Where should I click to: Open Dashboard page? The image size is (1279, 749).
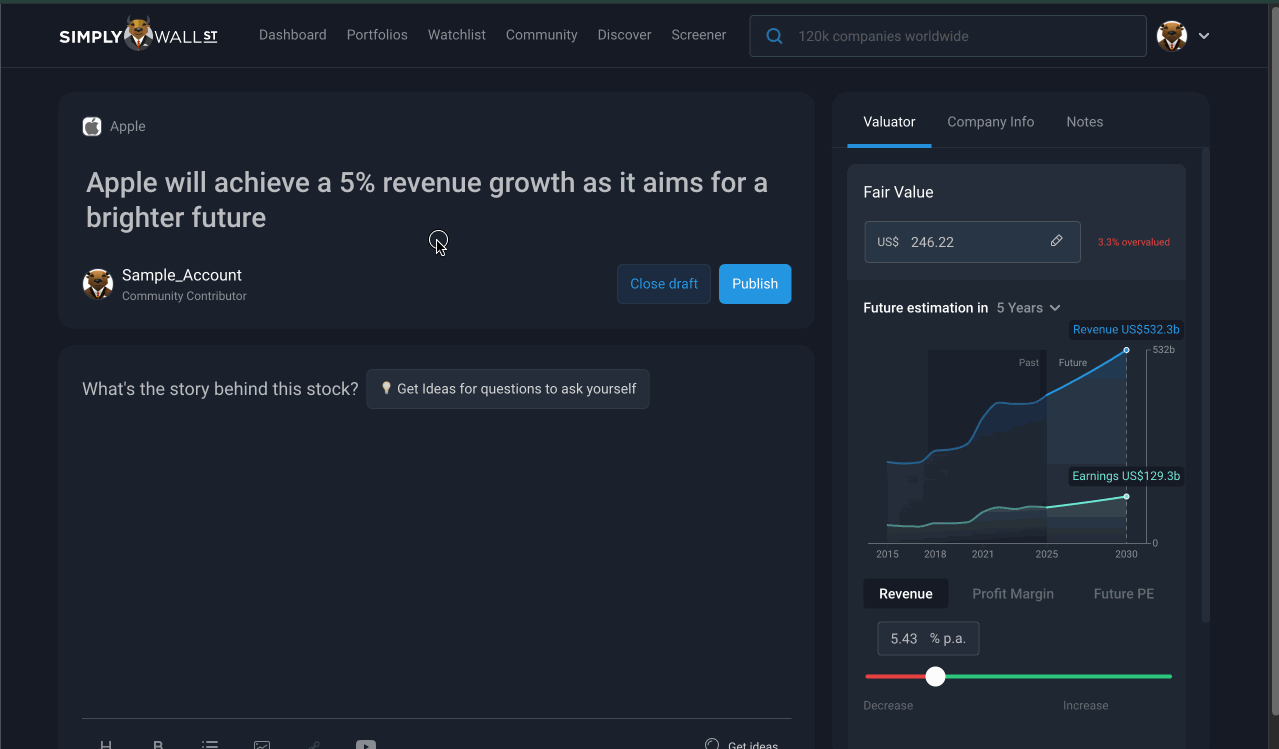point(293,35)
